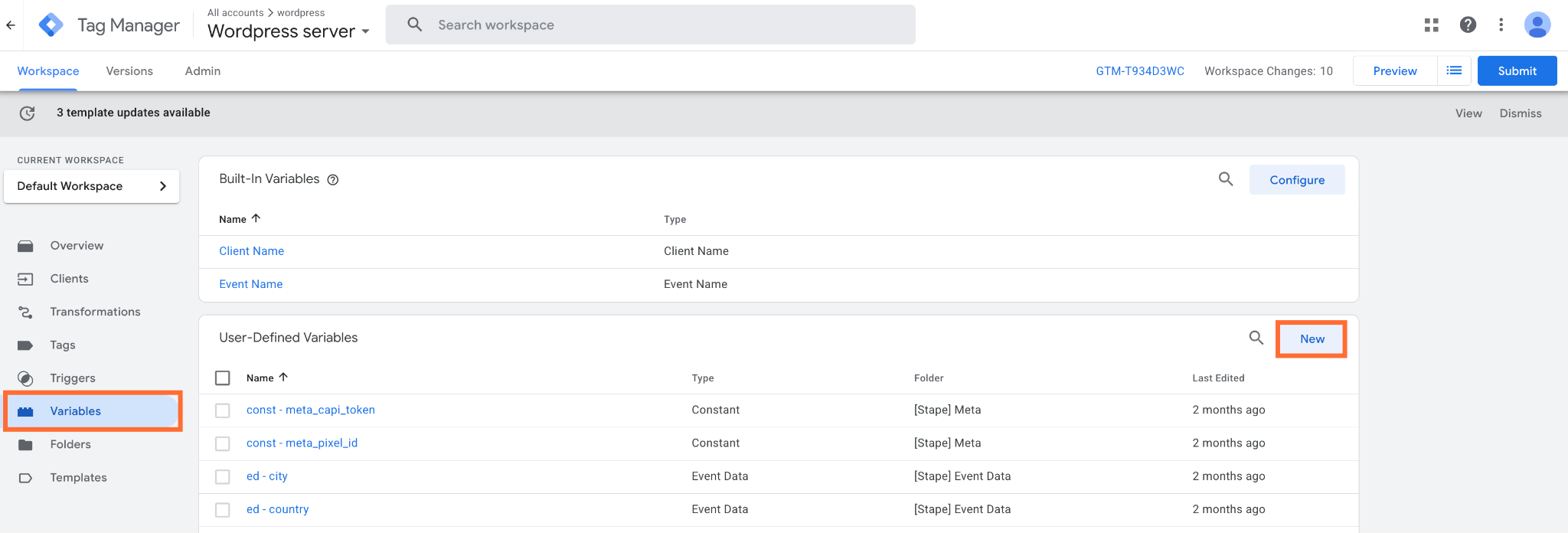Open Transformations in the sidebar

[x=96, y=312]
